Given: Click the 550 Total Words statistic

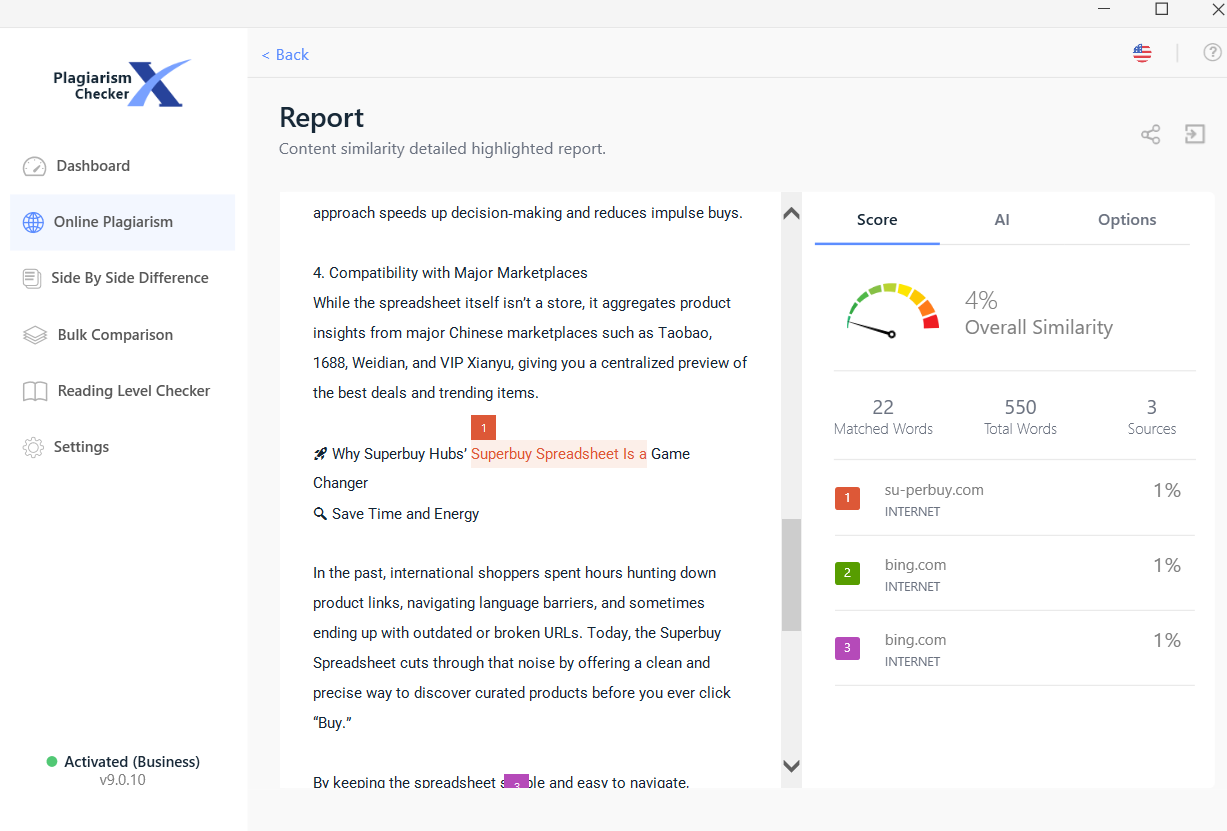Looking at the screenshot, I should 1020,417.
